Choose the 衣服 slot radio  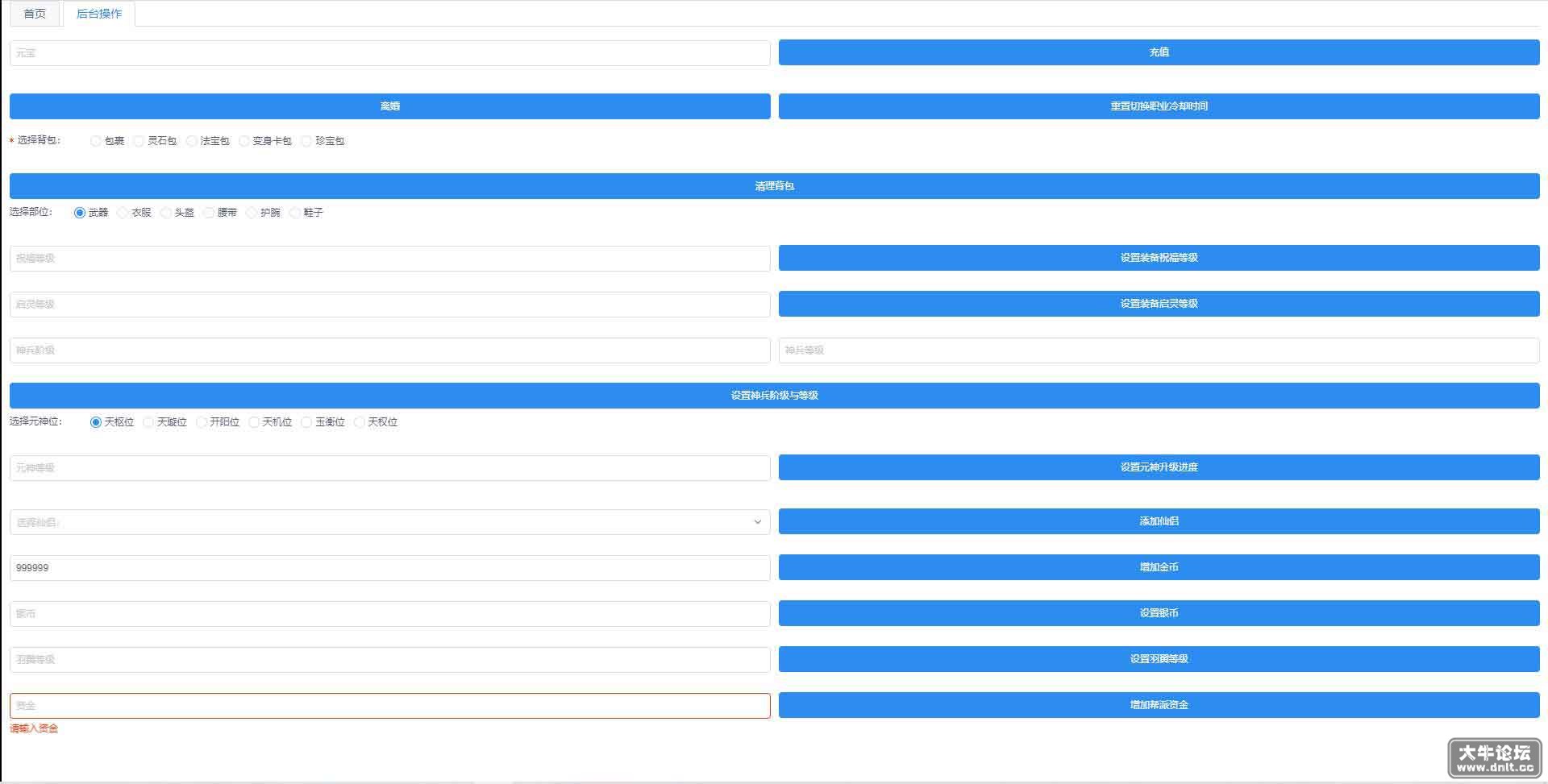point(123,213)
